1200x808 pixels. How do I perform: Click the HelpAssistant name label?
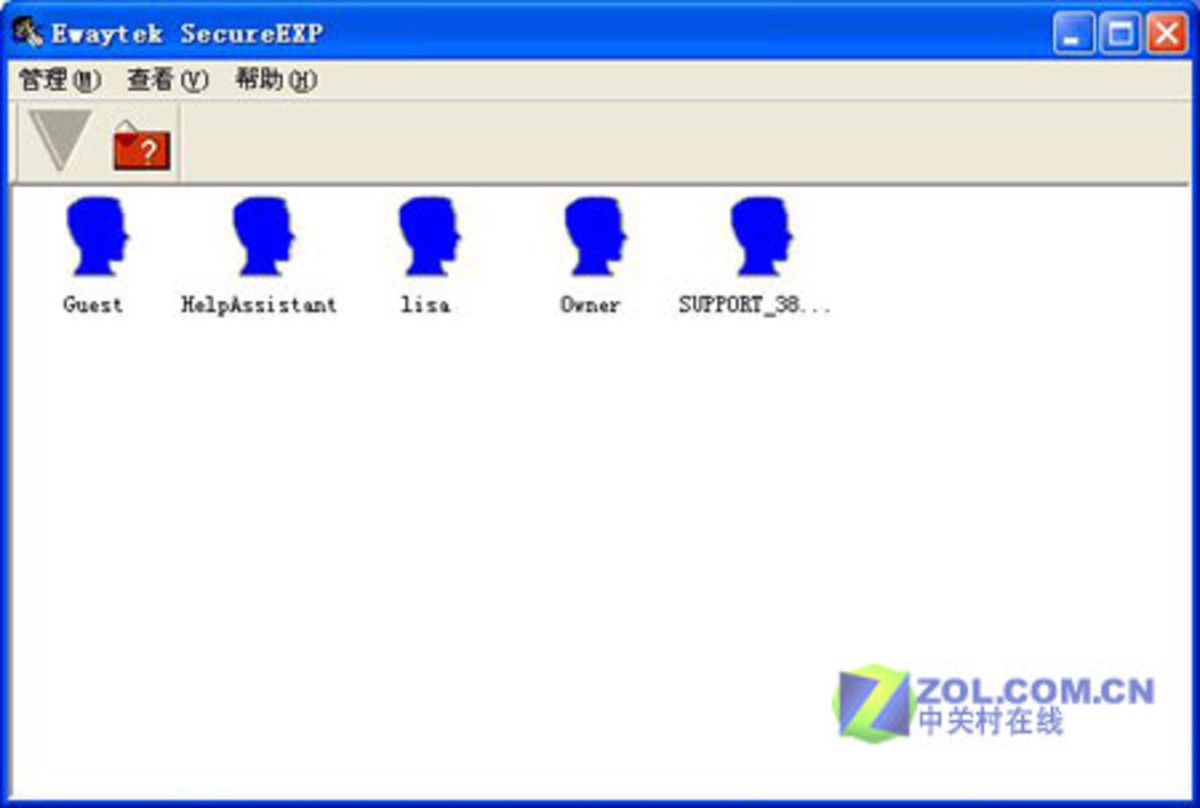coord(259,305)
